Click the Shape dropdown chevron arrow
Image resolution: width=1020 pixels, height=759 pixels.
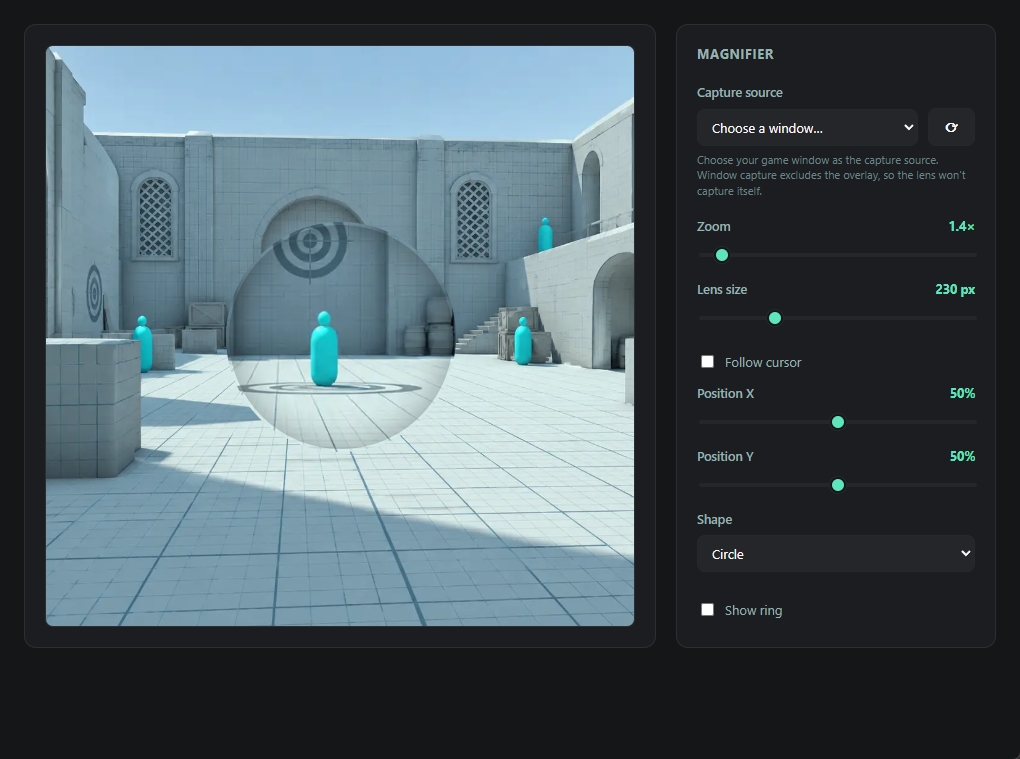pyautogui.click(x=965, y=553)
